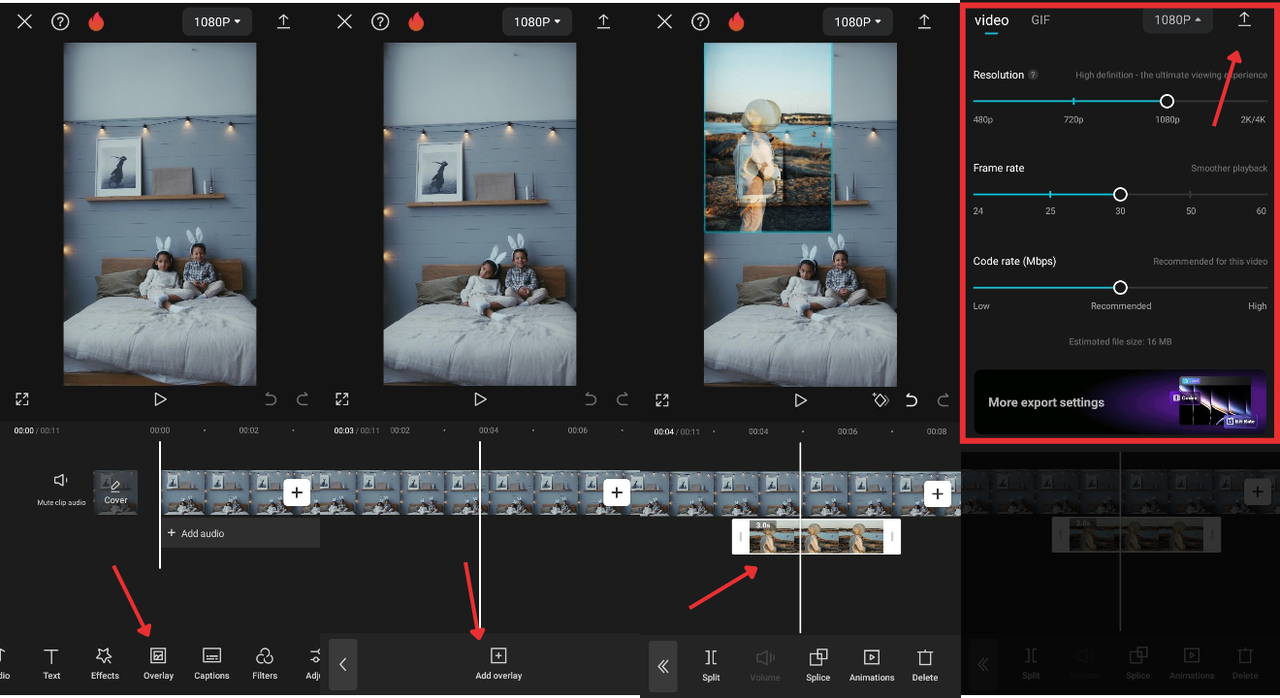
Task: Click the plus add-clip button on the Add overlay screen
Action: click(616, 492)
